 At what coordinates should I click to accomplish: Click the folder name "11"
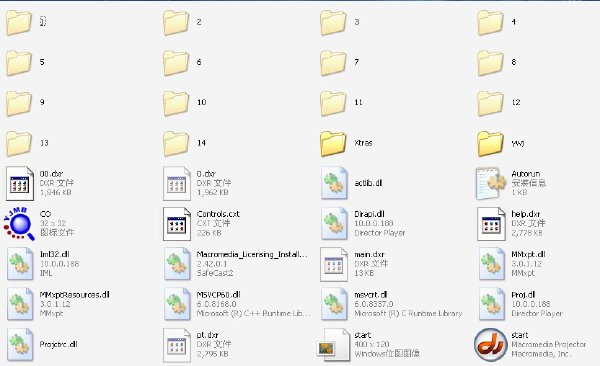pyautogui.click(x=358, y=102)
